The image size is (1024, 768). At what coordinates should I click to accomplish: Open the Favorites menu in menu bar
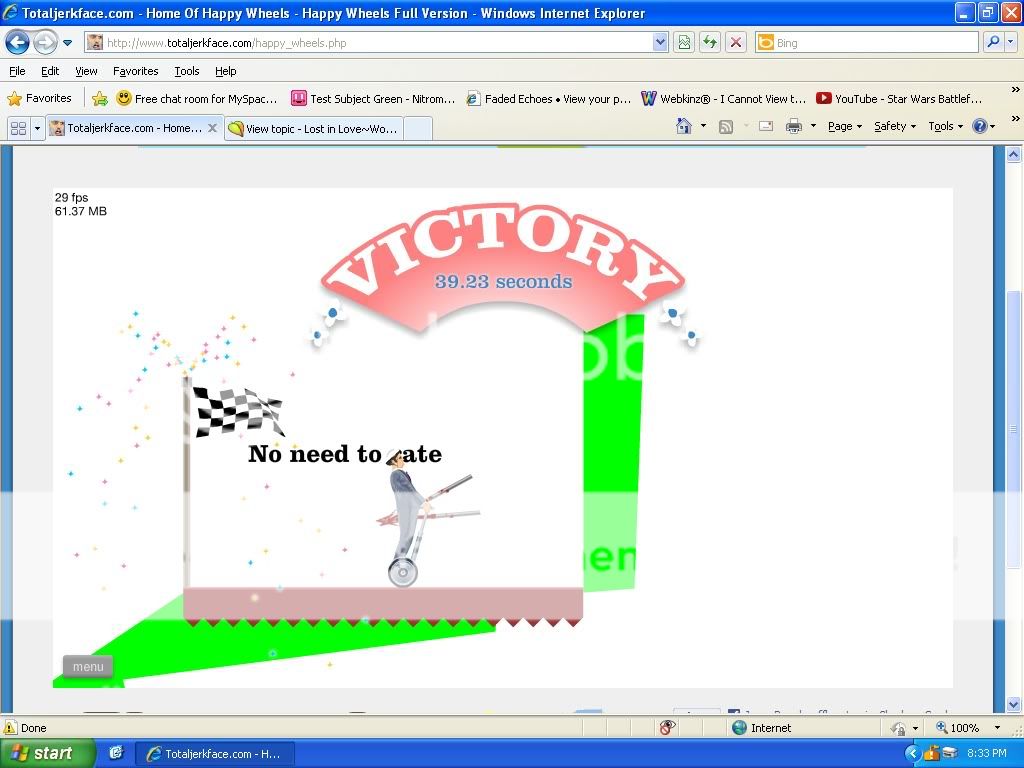[135, 71]
